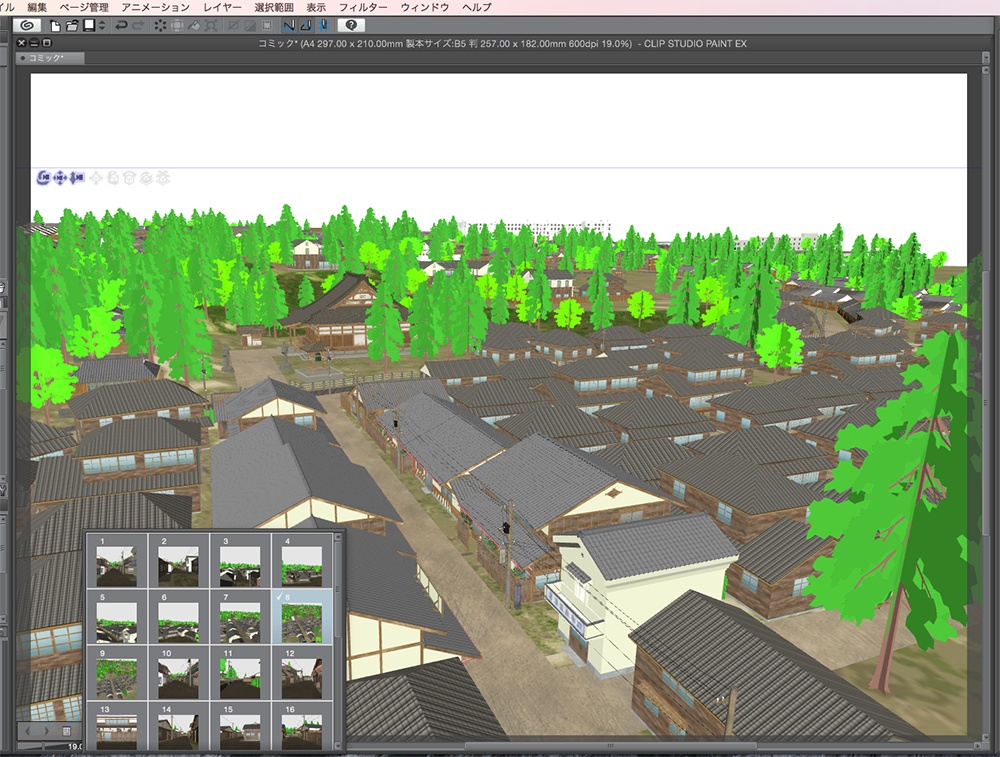Go to the previous camera preset arrow
The image size is (1000, 757).
tap(27, 731)
